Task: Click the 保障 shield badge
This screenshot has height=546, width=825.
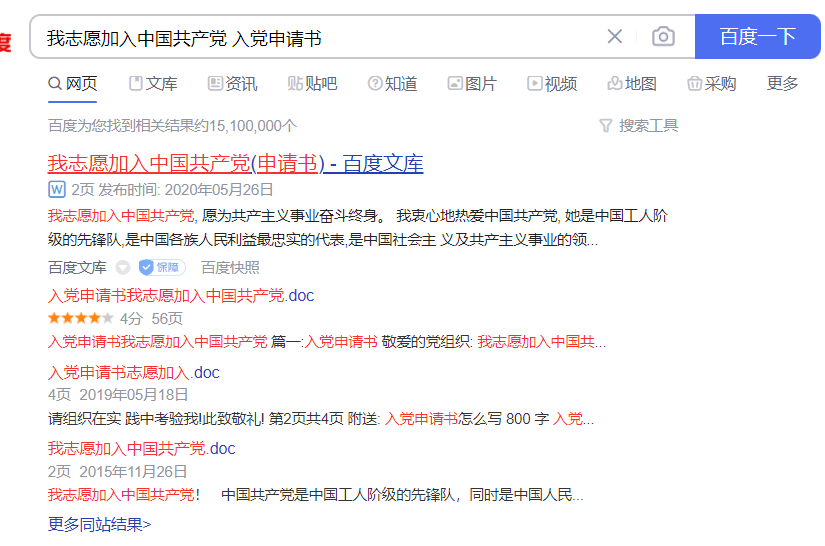Action: (162, 268)
